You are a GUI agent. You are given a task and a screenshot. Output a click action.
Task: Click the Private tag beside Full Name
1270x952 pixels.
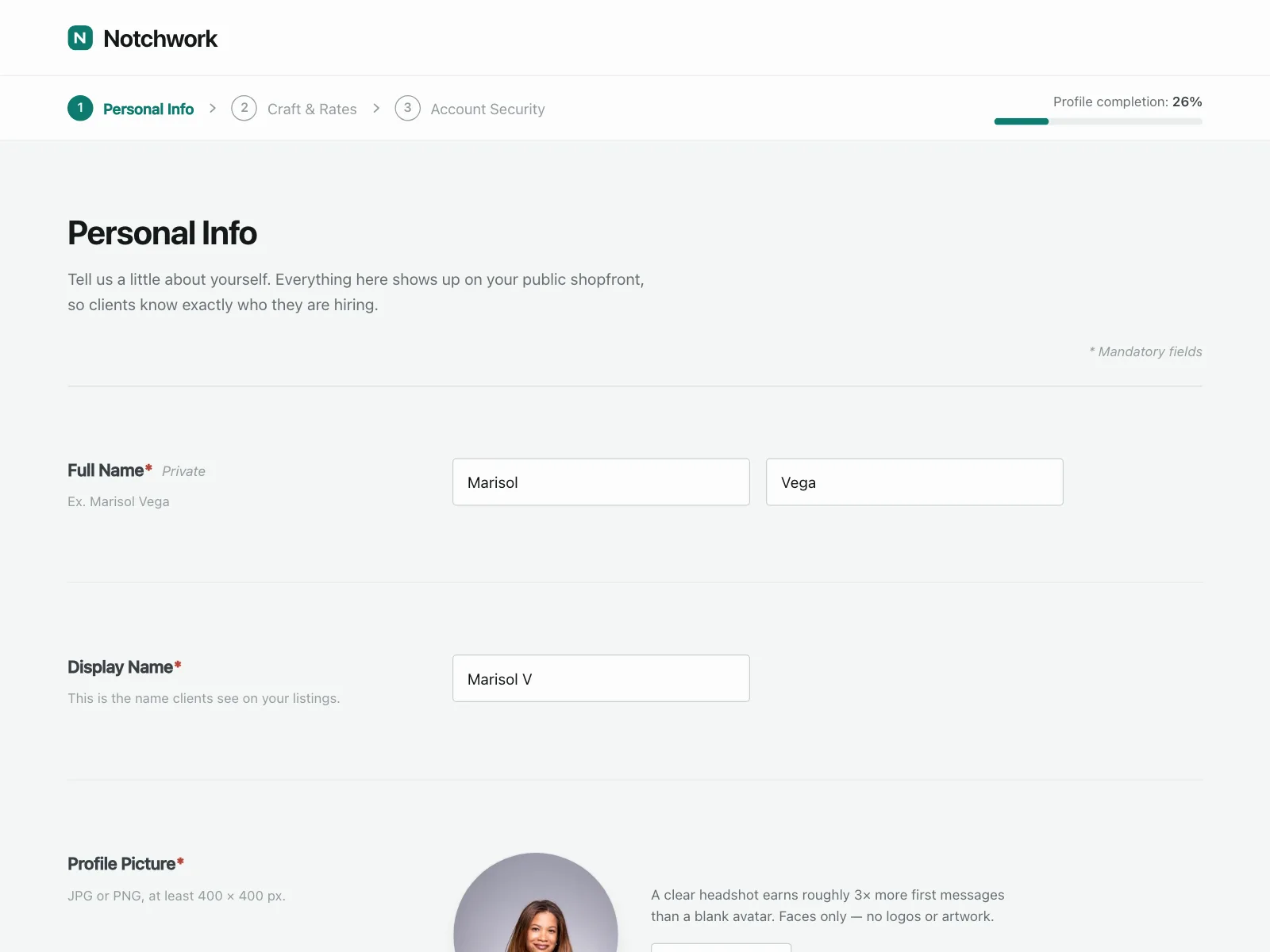click(183, 471)
